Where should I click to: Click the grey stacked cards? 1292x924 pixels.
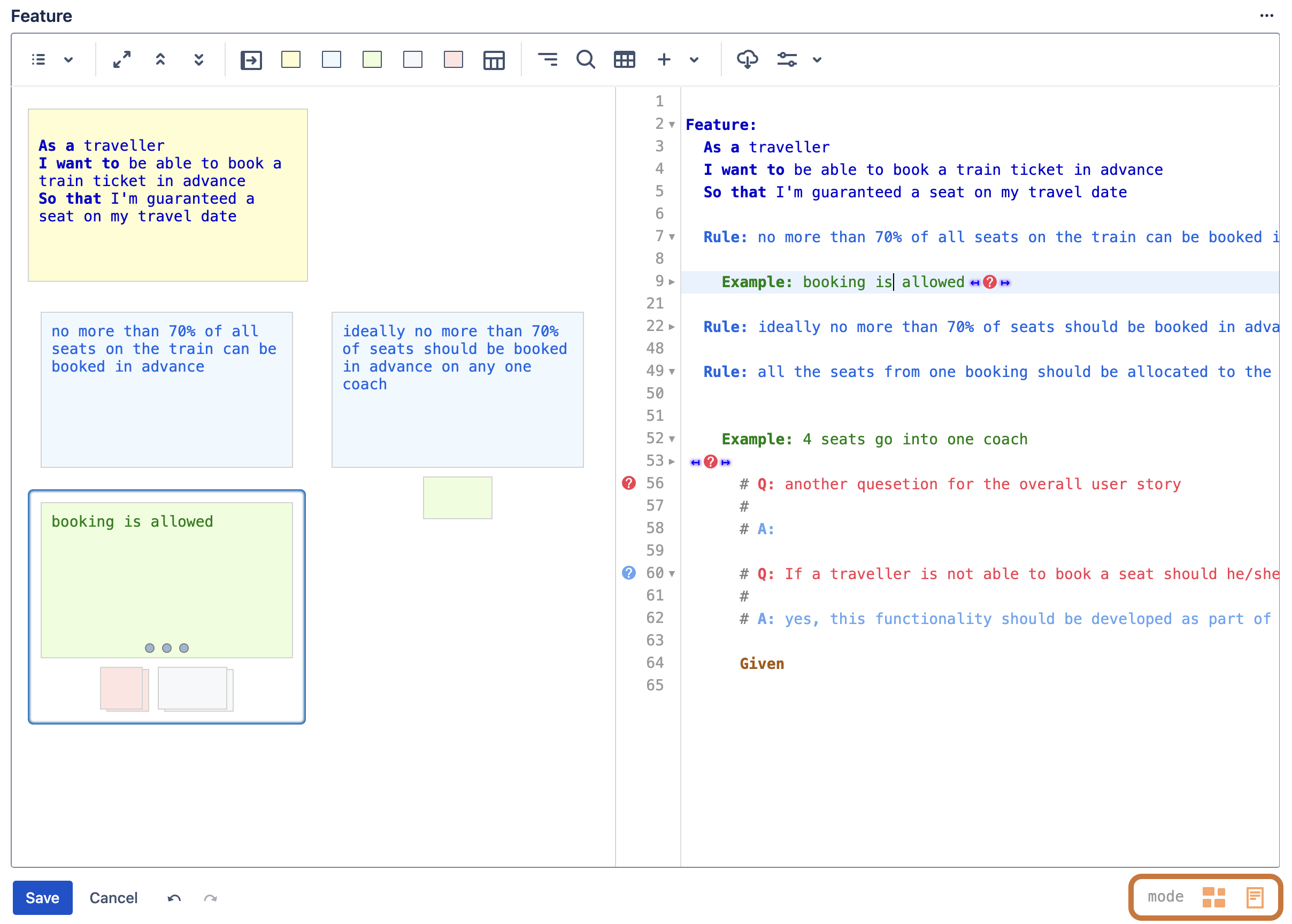(x=196, y=689)
